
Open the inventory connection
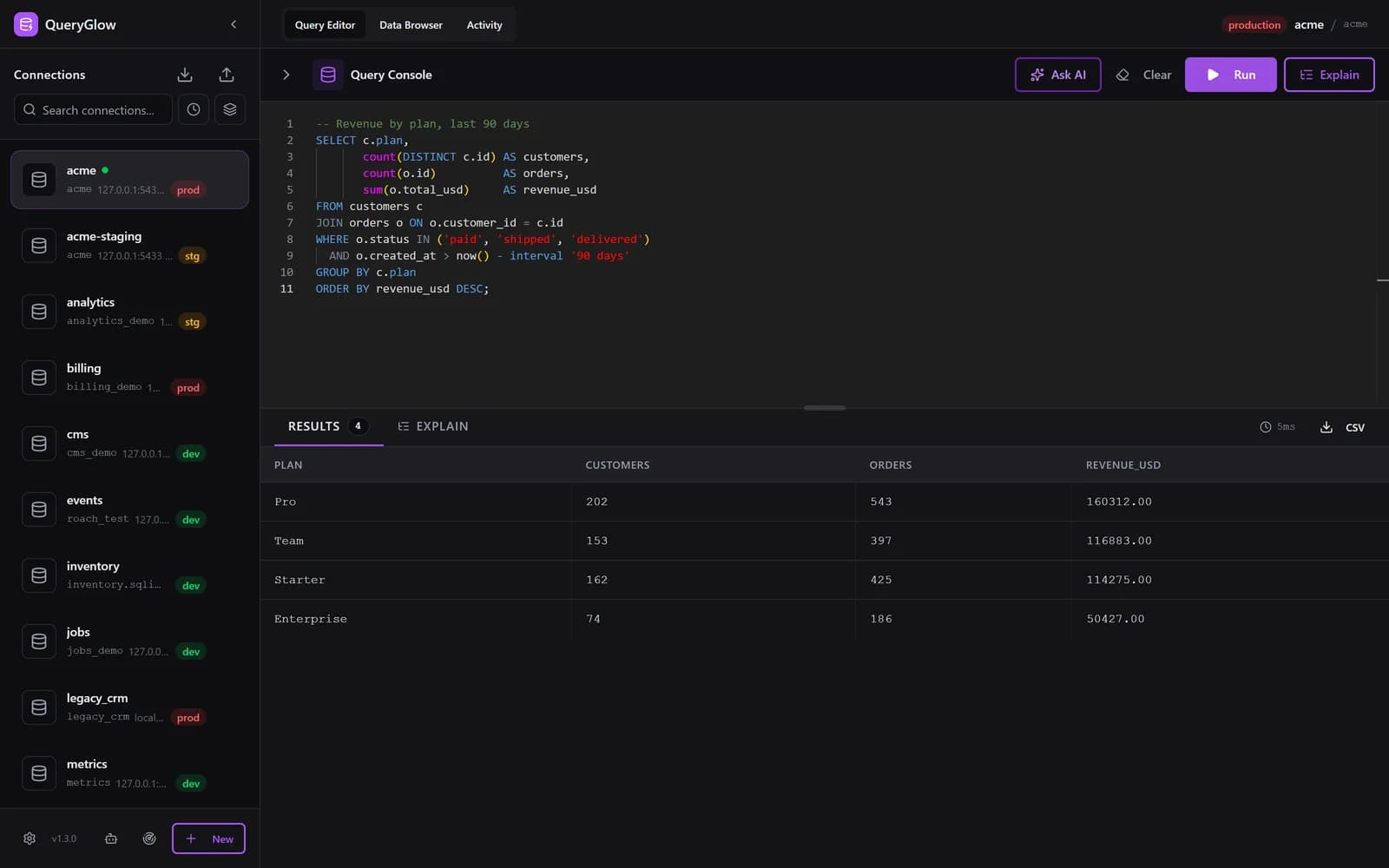129,575
